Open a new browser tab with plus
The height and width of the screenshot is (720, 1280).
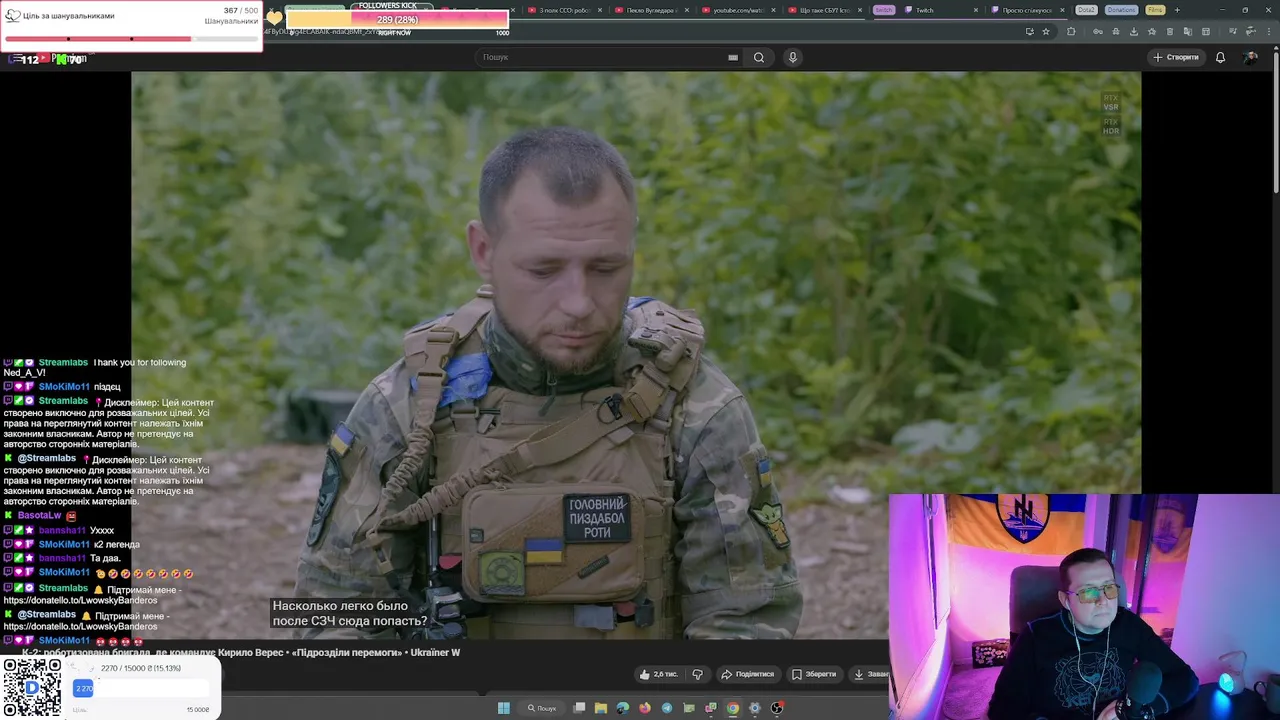(x=1177, y=10)
